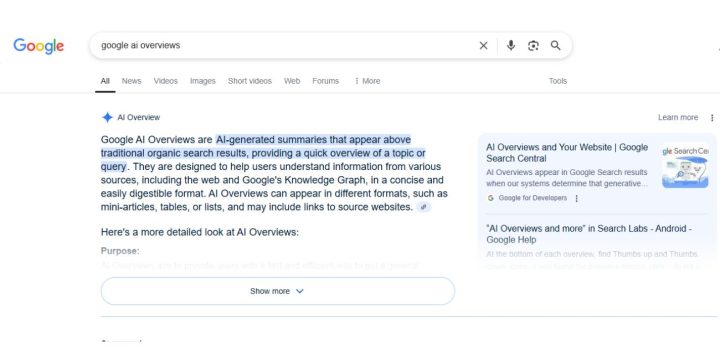Image resolution: width=720 pixels, height=360 pixels.
Task: Clear the search query with the X icon
Action: point(484,45)
